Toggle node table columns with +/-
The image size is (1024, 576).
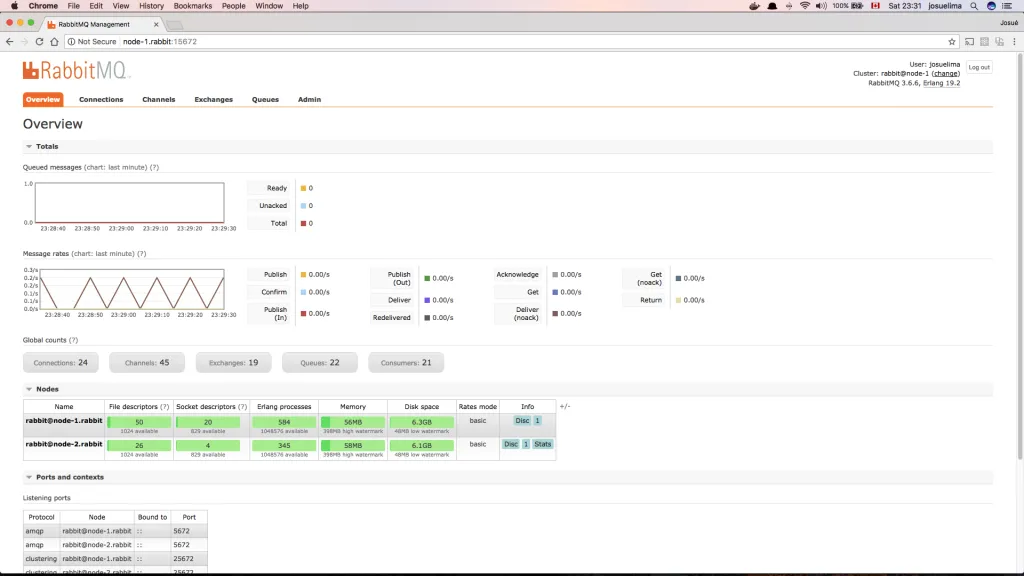pyautogui.click(x=565, y=407)
